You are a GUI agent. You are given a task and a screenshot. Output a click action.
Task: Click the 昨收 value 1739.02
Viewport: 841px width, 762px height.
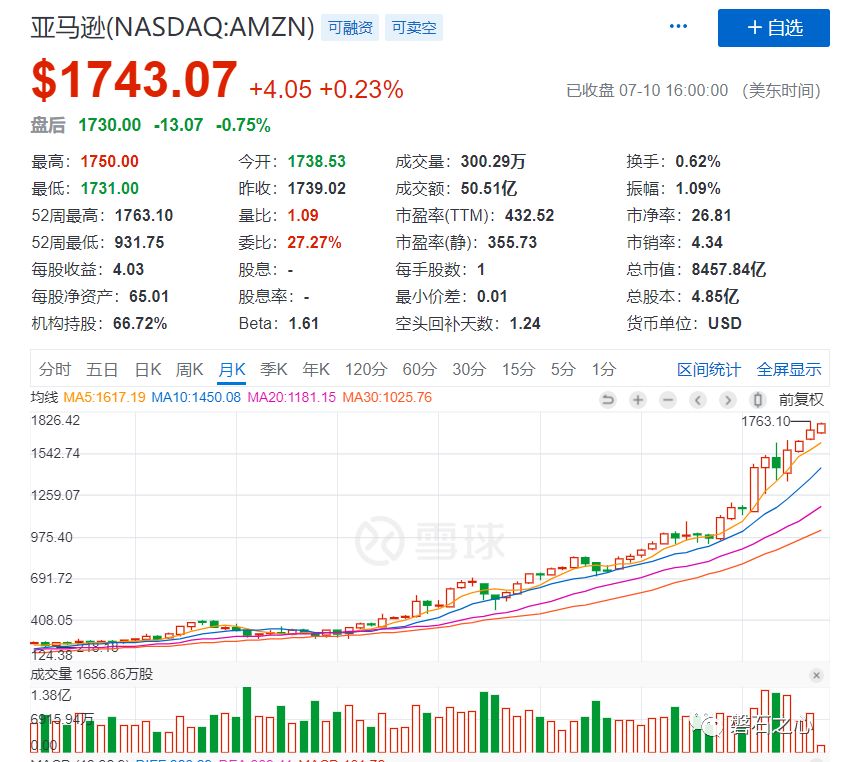(x=316, y=188)
